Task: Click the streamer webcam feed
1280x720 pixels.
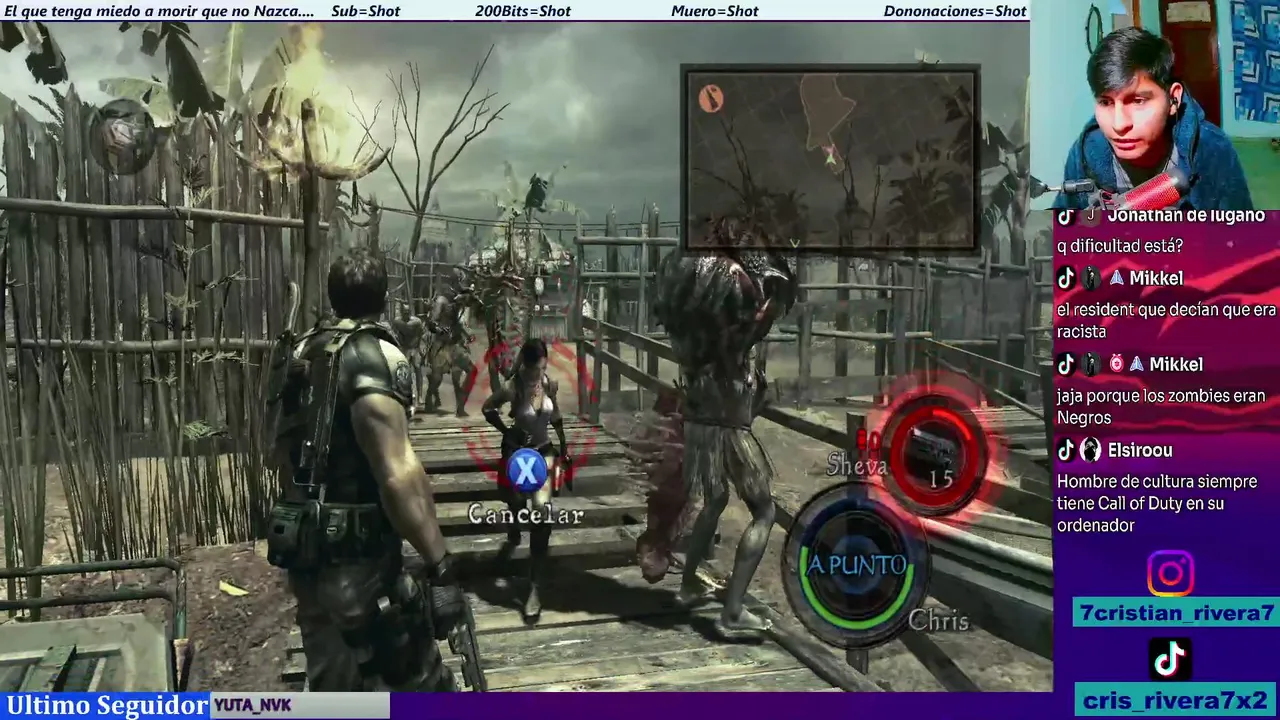Action: tap(1155, 104)
